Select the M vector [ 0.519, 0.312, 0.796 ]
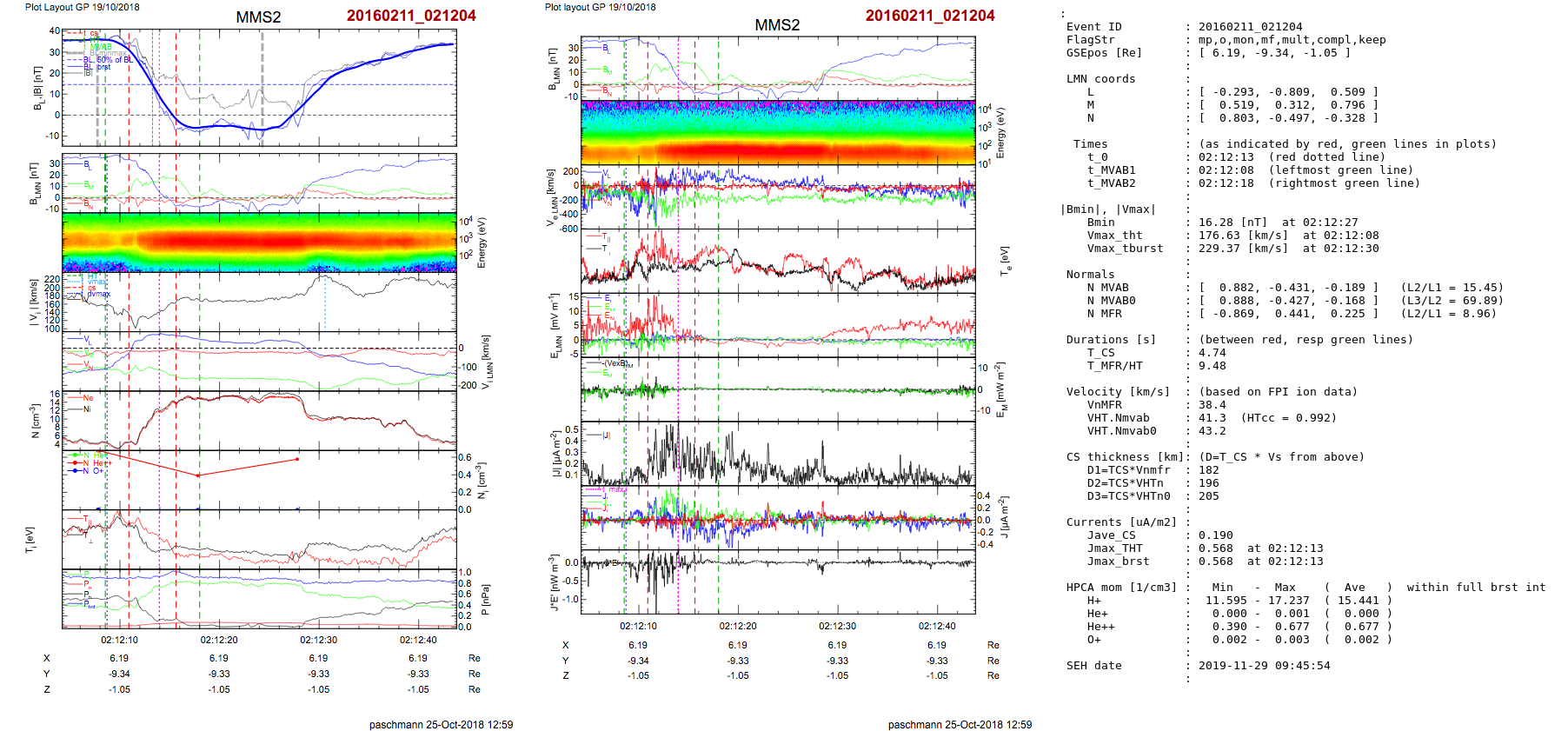 pos(1288,105)
